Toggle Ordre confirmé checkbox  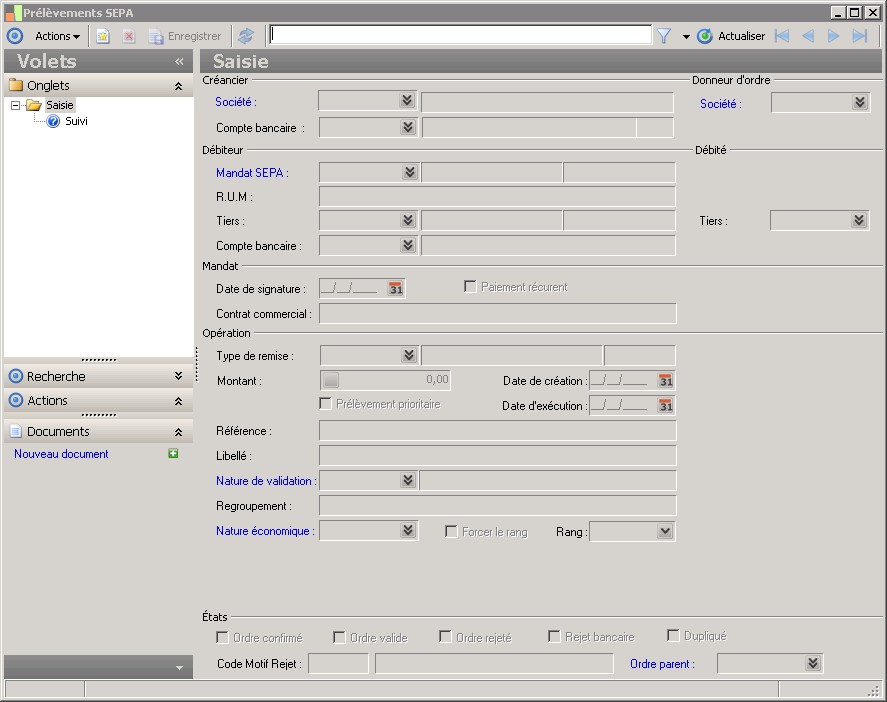(222, 637)
